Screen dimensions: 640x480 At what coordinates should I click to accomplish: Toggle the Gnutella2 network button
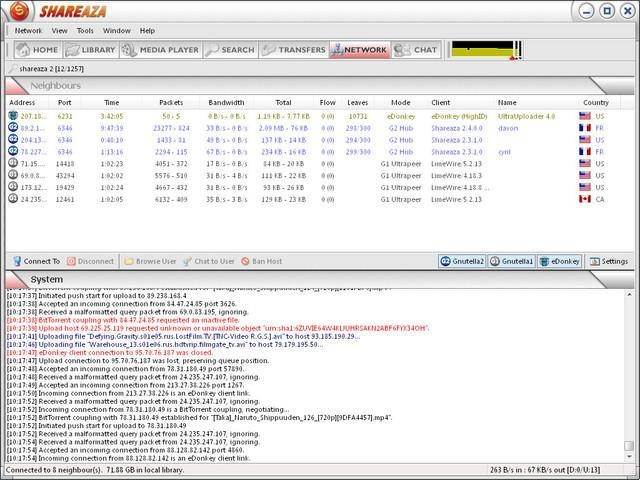click(x=462, y=261)
